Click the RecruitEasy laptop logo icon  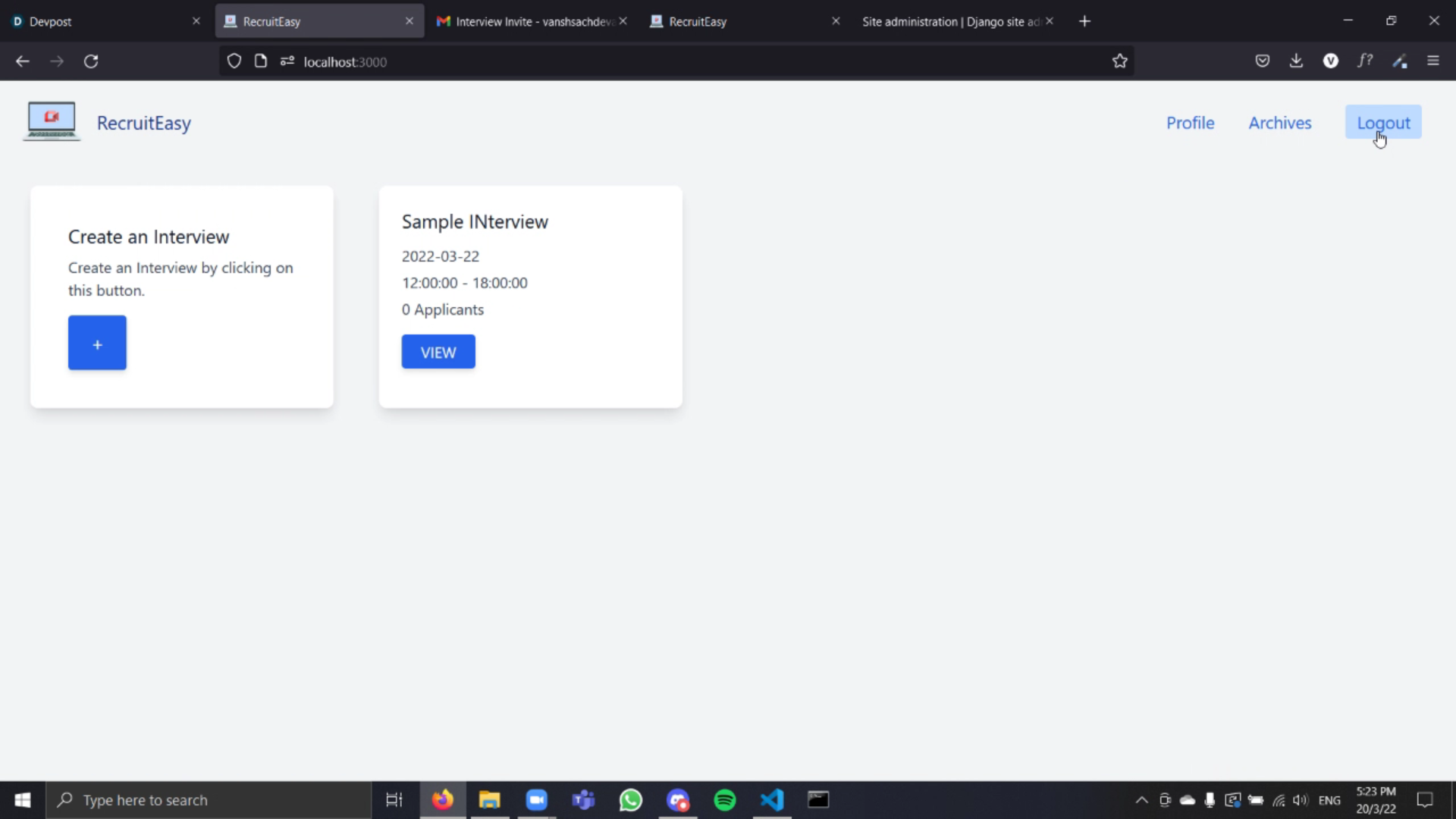(x=51, y=121)
